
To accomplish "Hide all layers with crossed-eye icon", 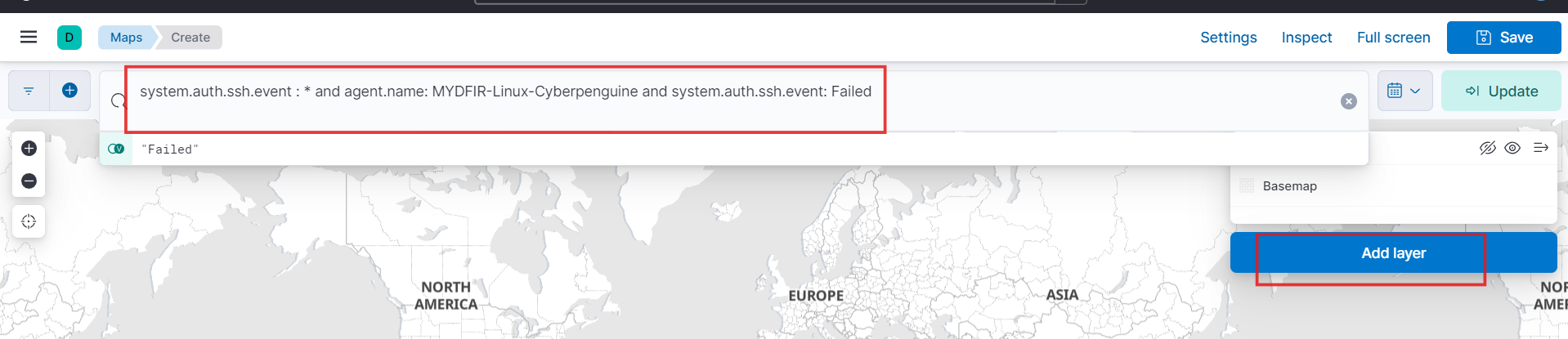I will coord(1488,148).
